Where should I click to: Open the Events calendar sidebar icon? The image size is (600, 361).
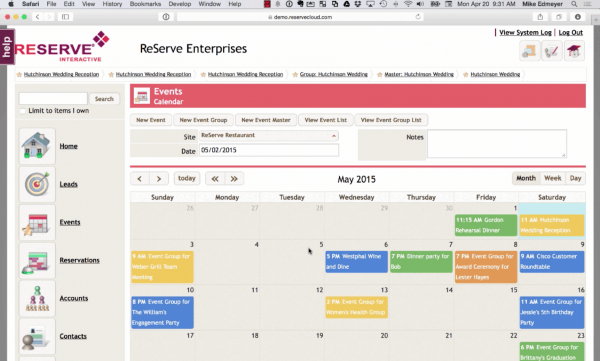click(x=37, y=222)
